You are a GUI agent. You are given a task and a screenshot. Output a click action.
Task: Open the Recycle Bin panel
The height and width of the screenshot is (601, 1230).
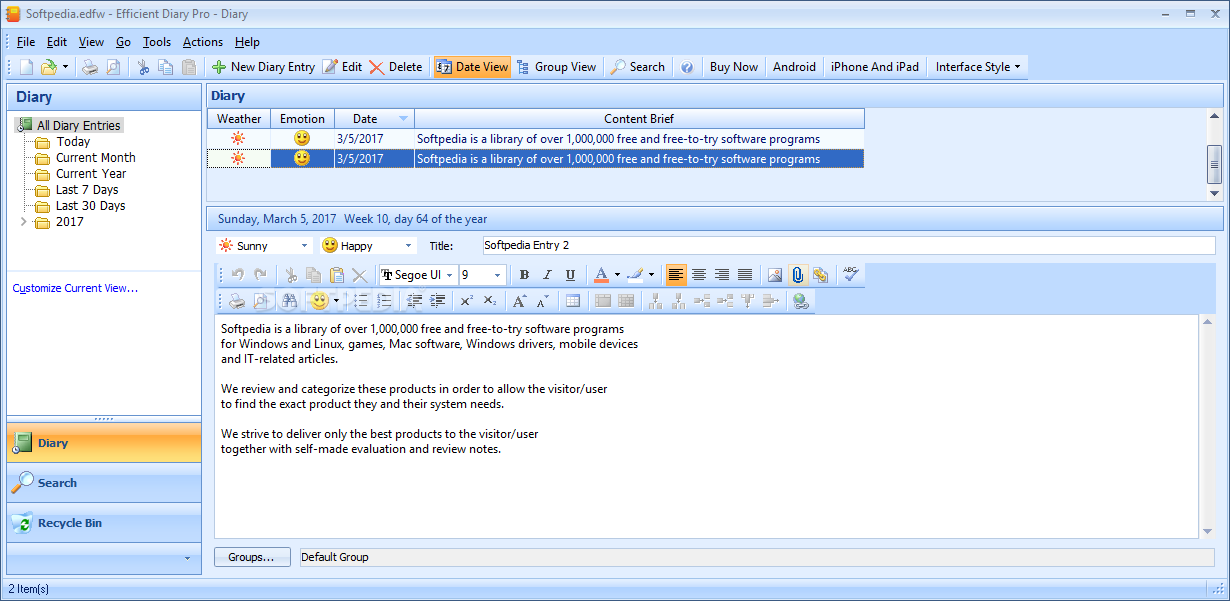[x=104, y=523]
